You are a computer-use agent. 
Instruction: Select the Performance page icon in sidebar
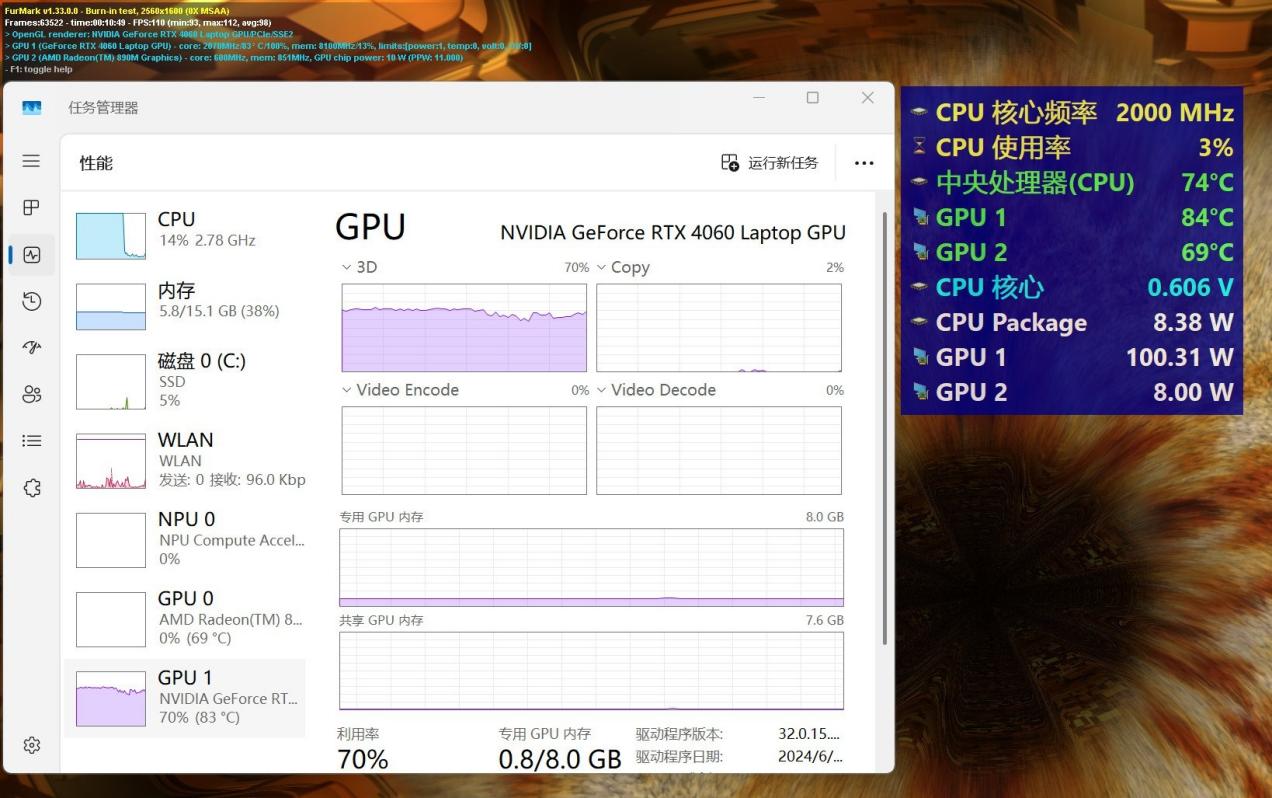point(31,255)
